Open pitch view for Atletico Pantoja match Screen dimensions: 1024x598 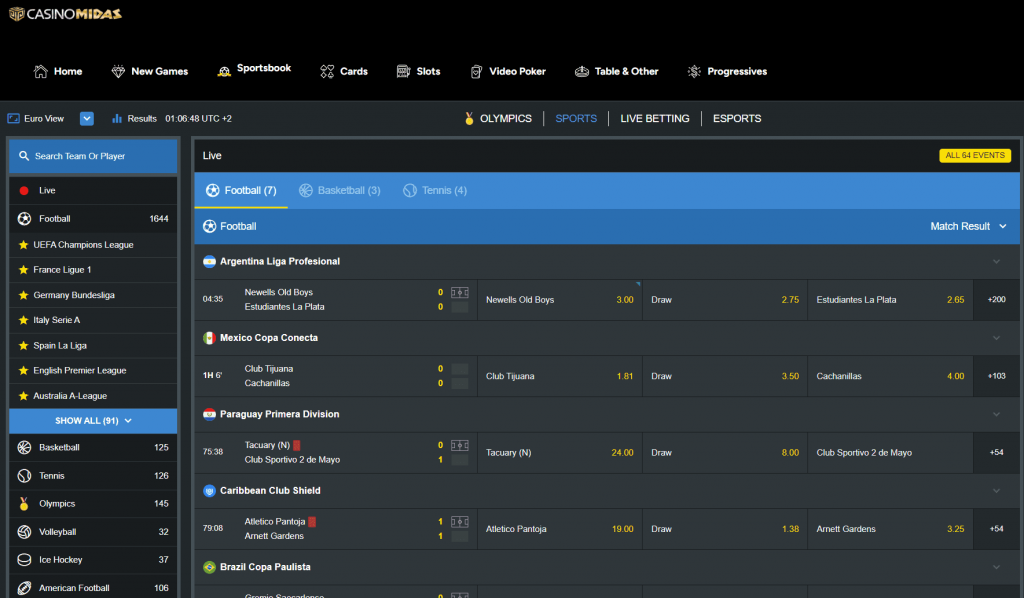(x=460, y=522)
